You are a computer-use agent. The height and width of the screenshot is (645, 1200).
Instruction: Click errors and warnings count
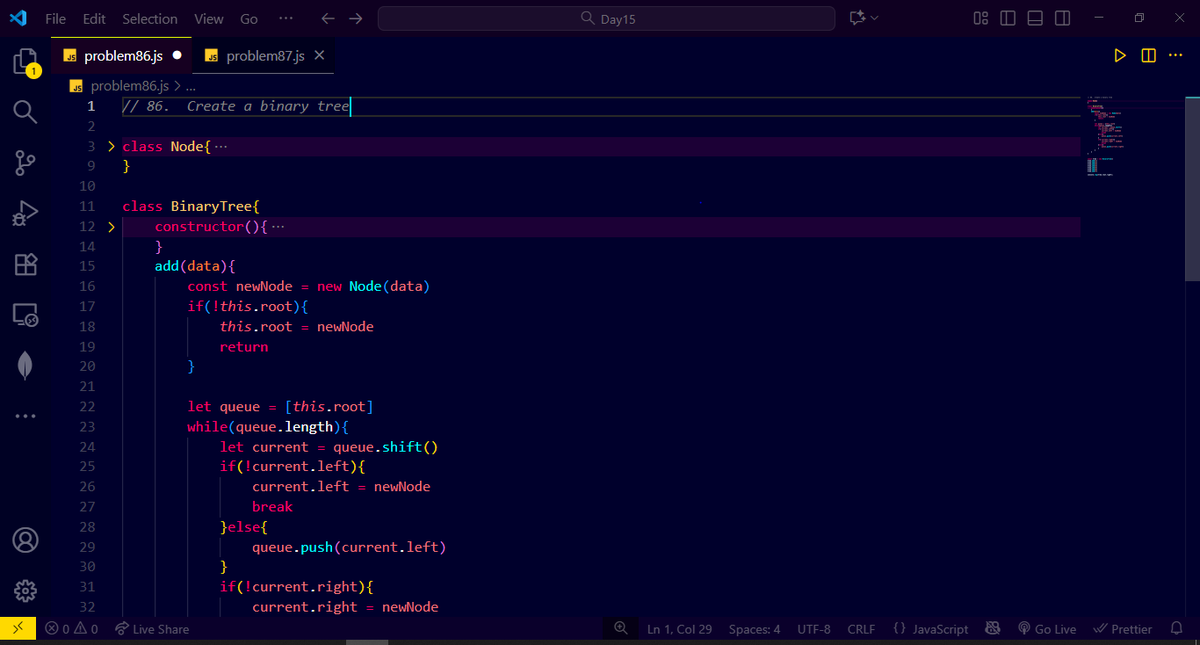(71, 629)
